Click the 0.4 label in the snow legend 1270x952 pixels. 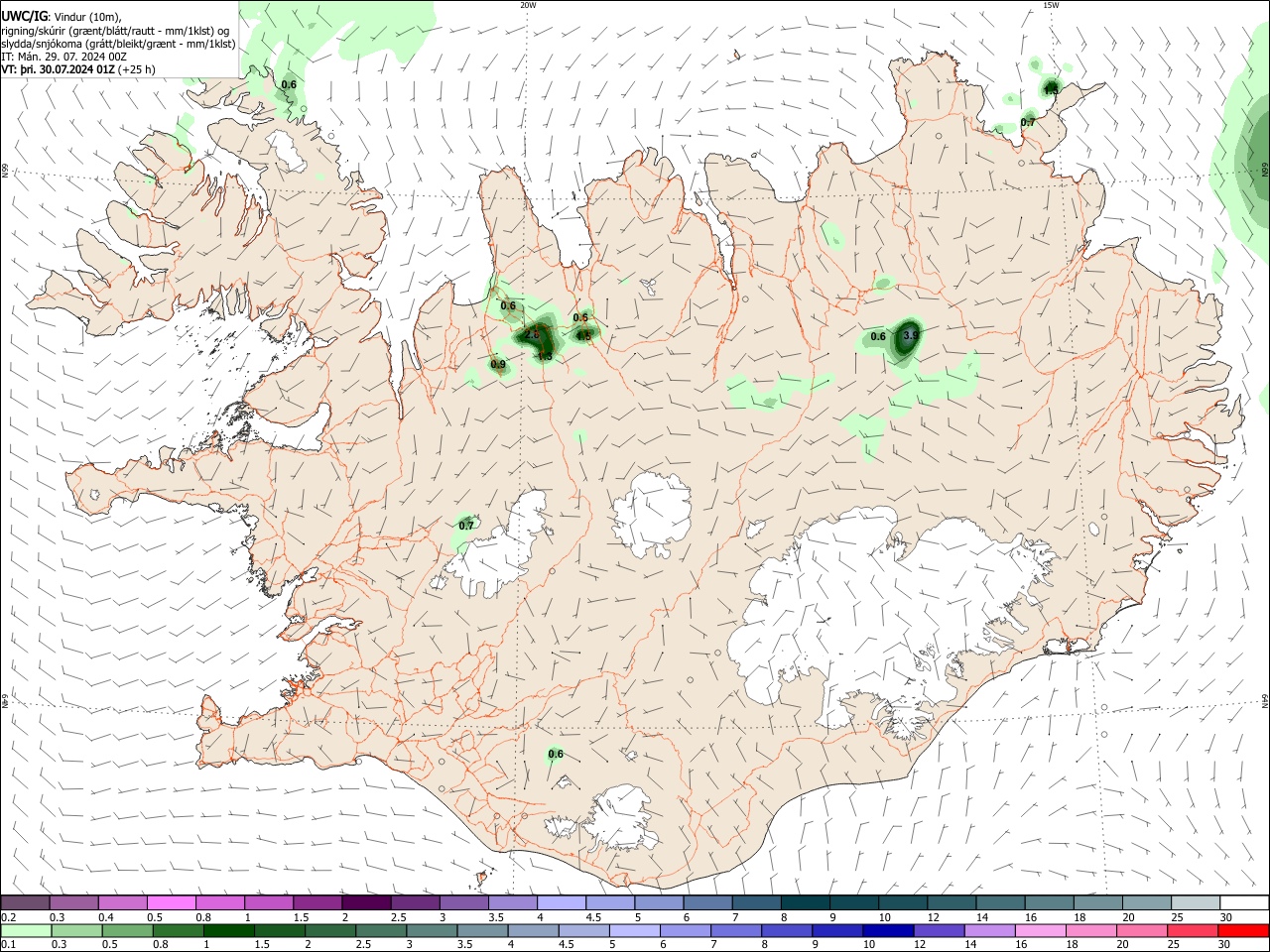[x=106, y=917]
